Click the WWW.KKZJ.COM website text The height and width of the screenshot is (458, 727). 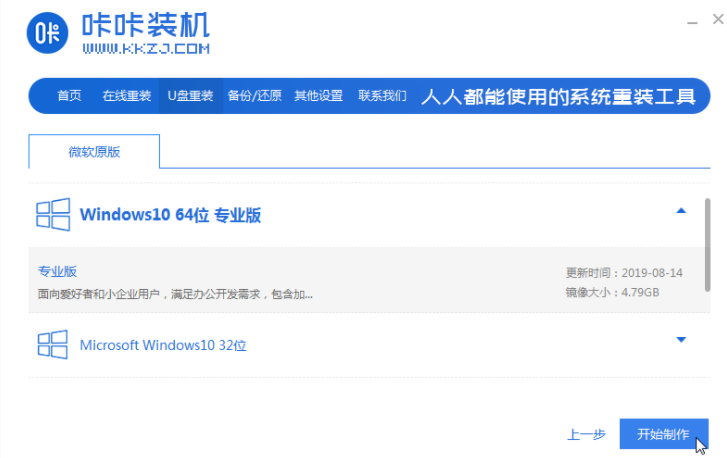coord(146,49)
